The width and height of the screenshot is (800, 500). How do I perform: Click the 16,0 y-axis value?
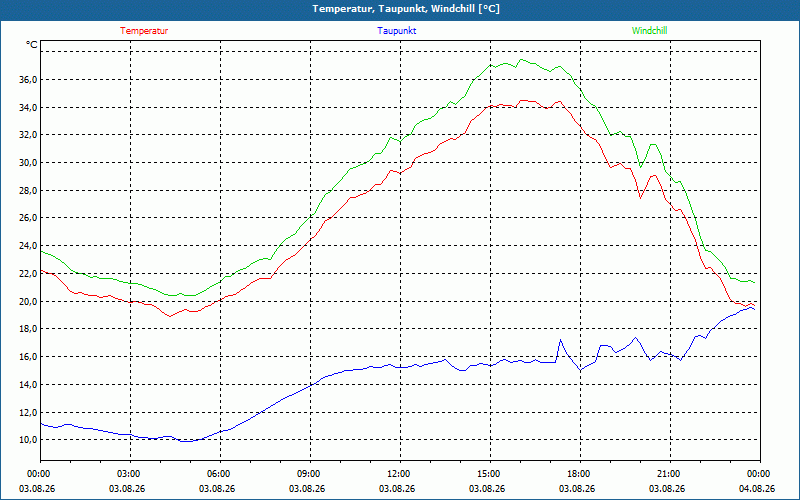(x=29, y=357)
